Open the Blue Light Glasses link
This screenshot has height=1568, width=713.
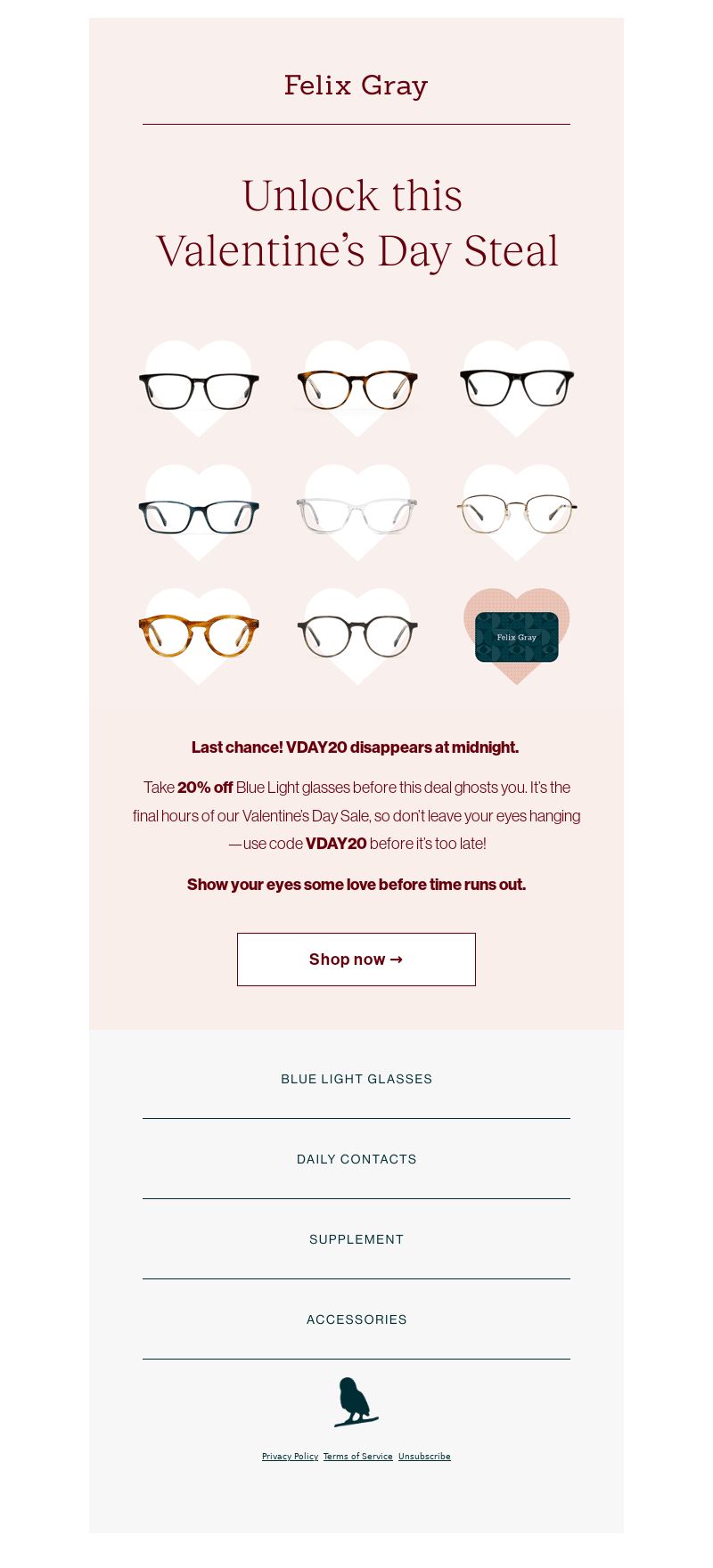[356, 1079]
